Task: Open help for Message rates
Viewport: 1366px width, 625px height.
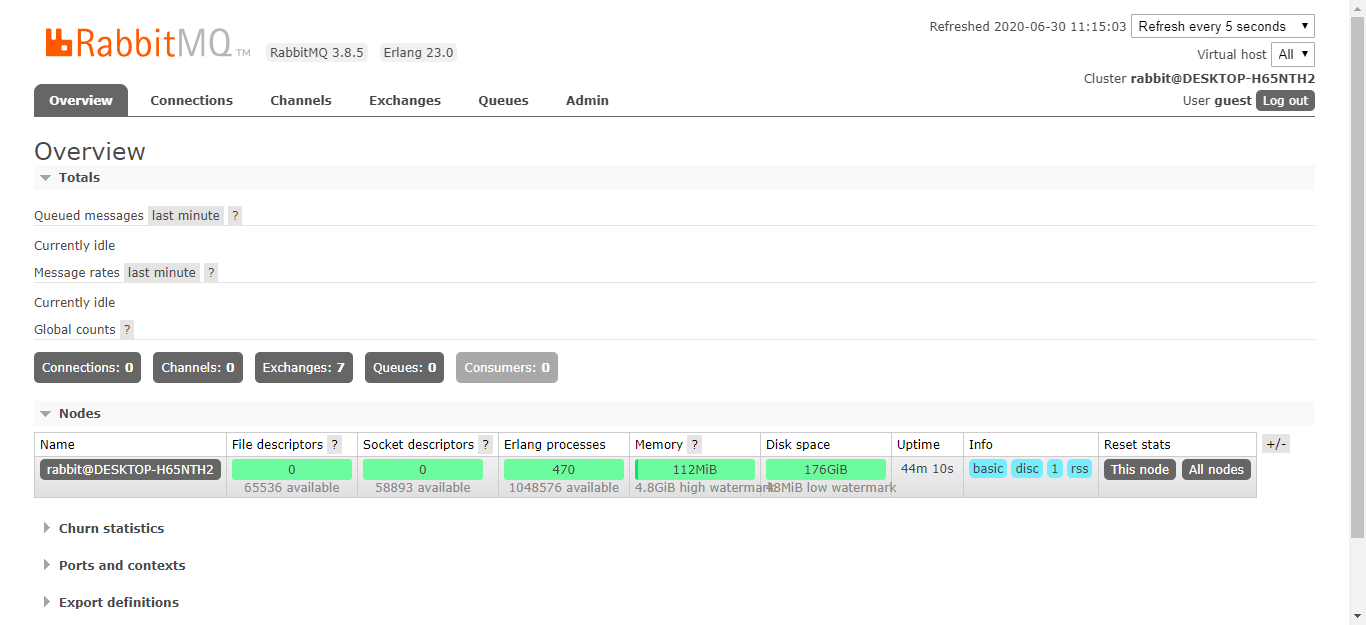Action: 211,272
